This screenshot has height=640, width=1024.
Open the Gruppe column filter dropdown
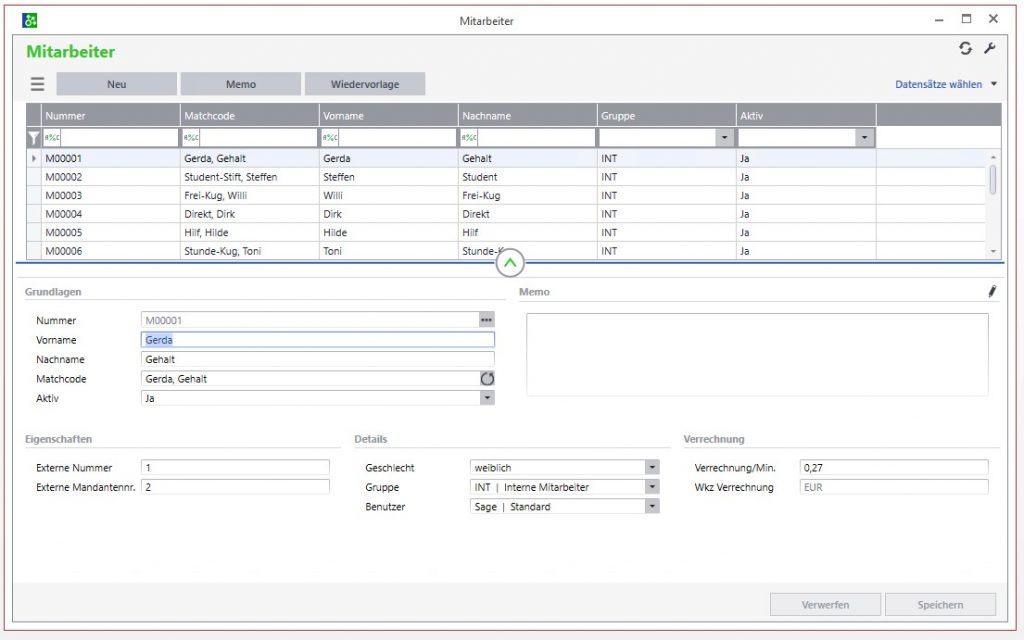click(724, 138)
